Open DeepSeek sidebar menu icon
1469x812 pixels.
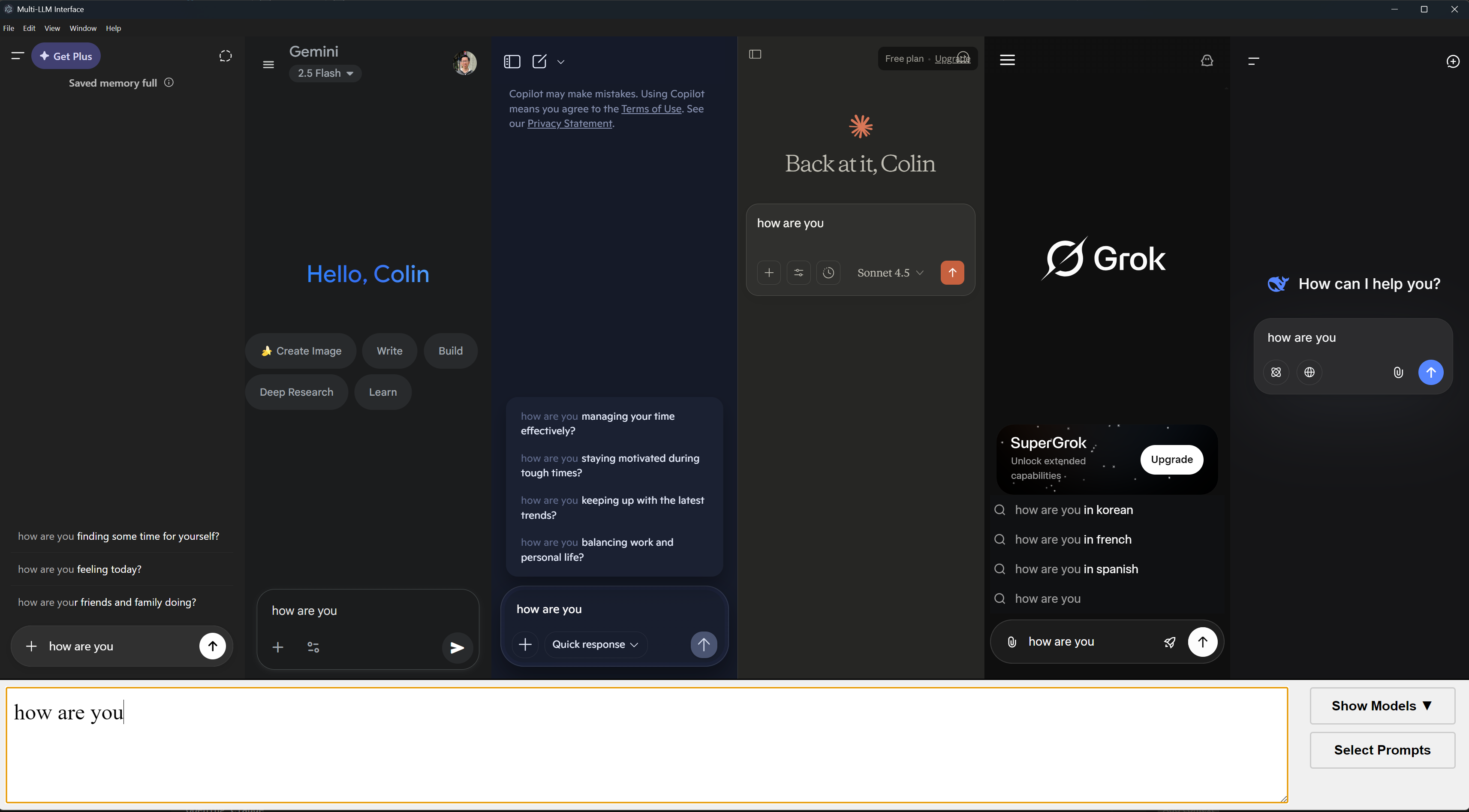(x=1253, y=61)
